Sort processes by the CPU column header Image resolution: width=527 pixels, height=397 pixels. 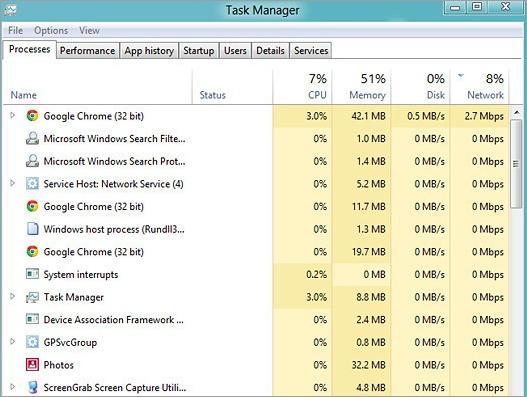[302, 87]
